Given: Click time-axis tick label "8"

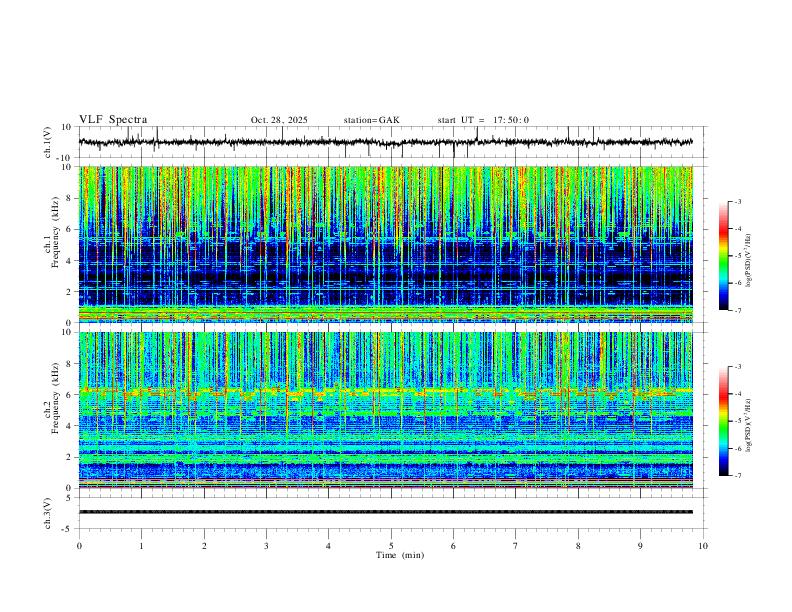Looking at the screenshot, I should [x=578, y=546].
